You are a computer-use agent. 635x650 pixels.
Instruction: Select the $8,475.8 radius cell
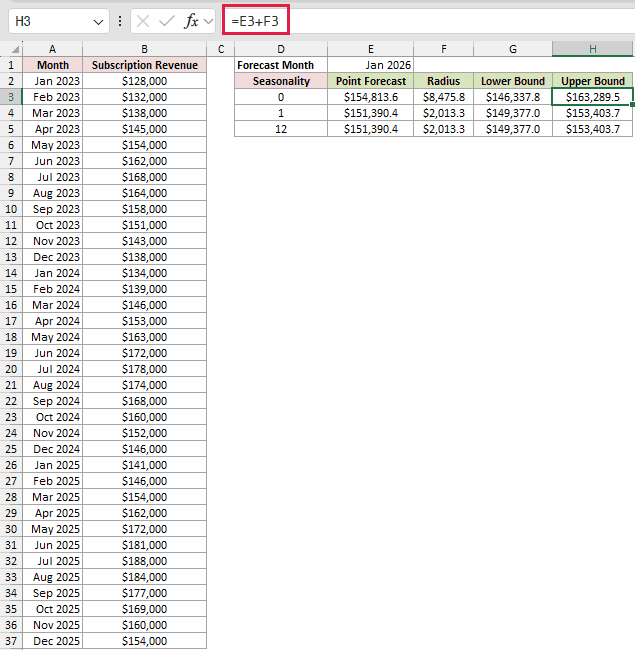tap(444, 97)
